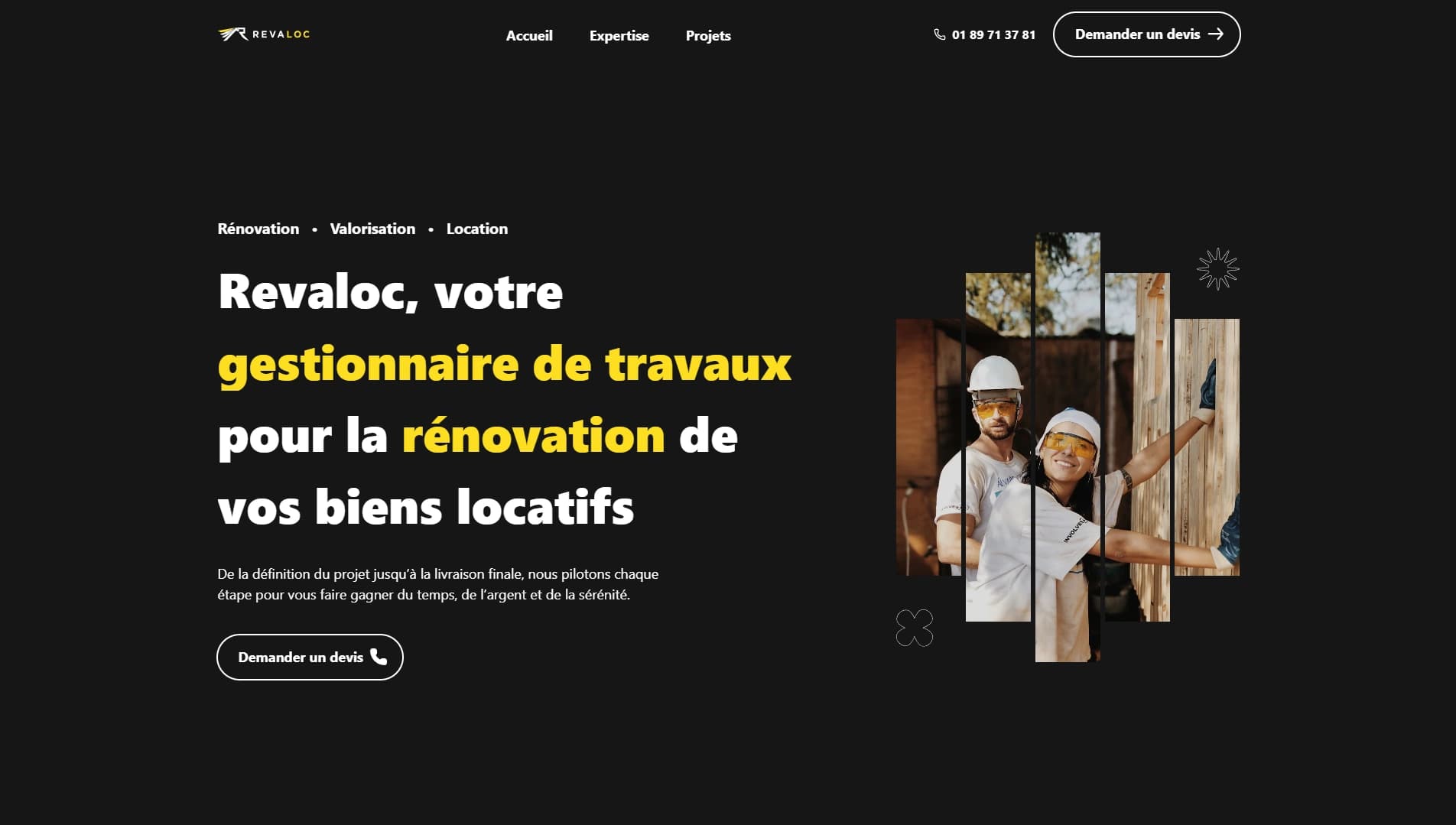Click the Valorisation tag label
Screen dimensions: 1456x825
tap(372, 229)
